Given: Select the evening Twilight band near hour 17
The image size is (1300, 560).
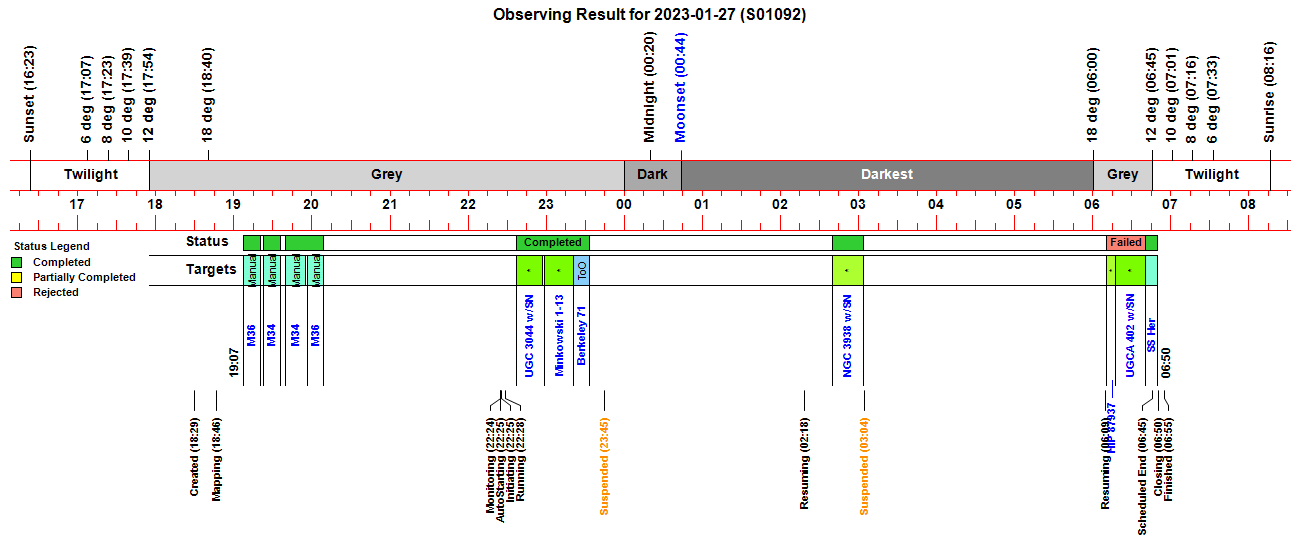Looking at the screenshot, I should tap(90, 174).
